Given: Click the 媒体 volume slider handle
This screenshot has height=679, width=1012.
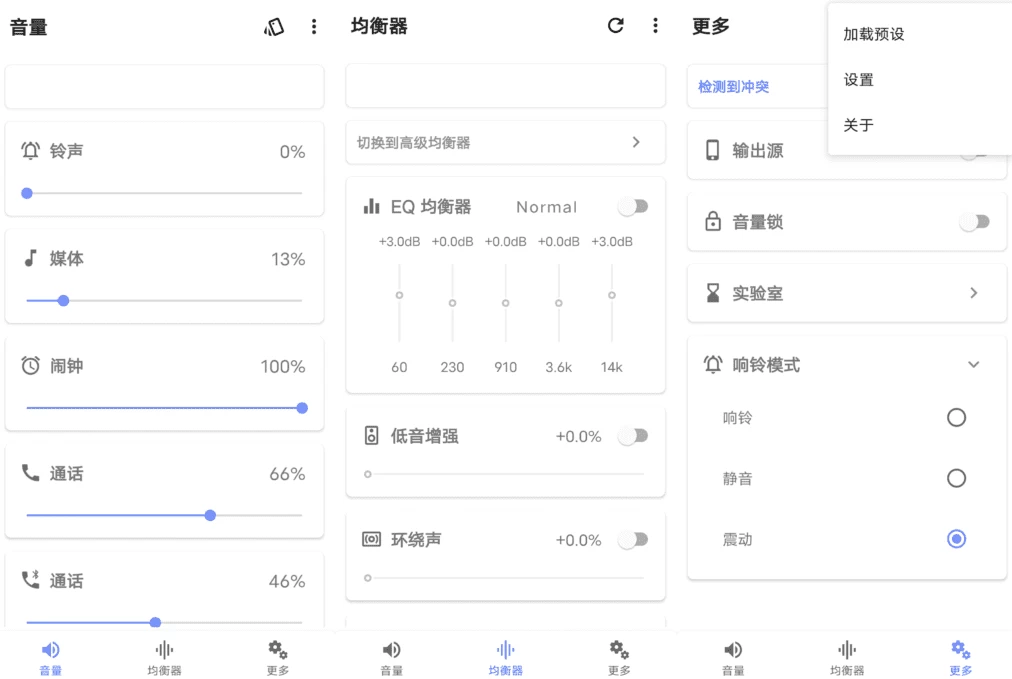Looking at the screenshot, I should tap(63, 300).
